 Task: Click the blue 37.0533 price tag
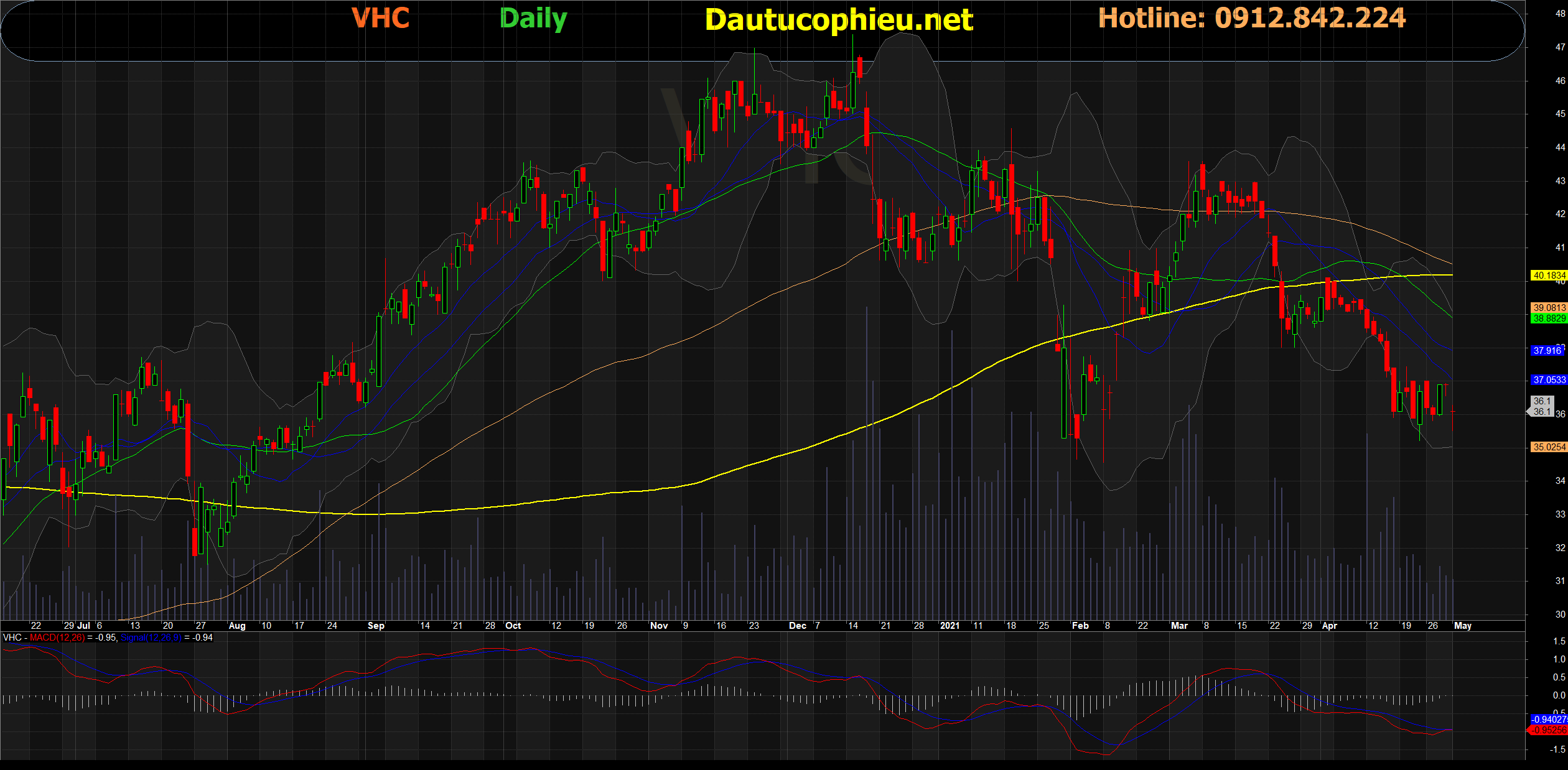tap(1548, 379)
